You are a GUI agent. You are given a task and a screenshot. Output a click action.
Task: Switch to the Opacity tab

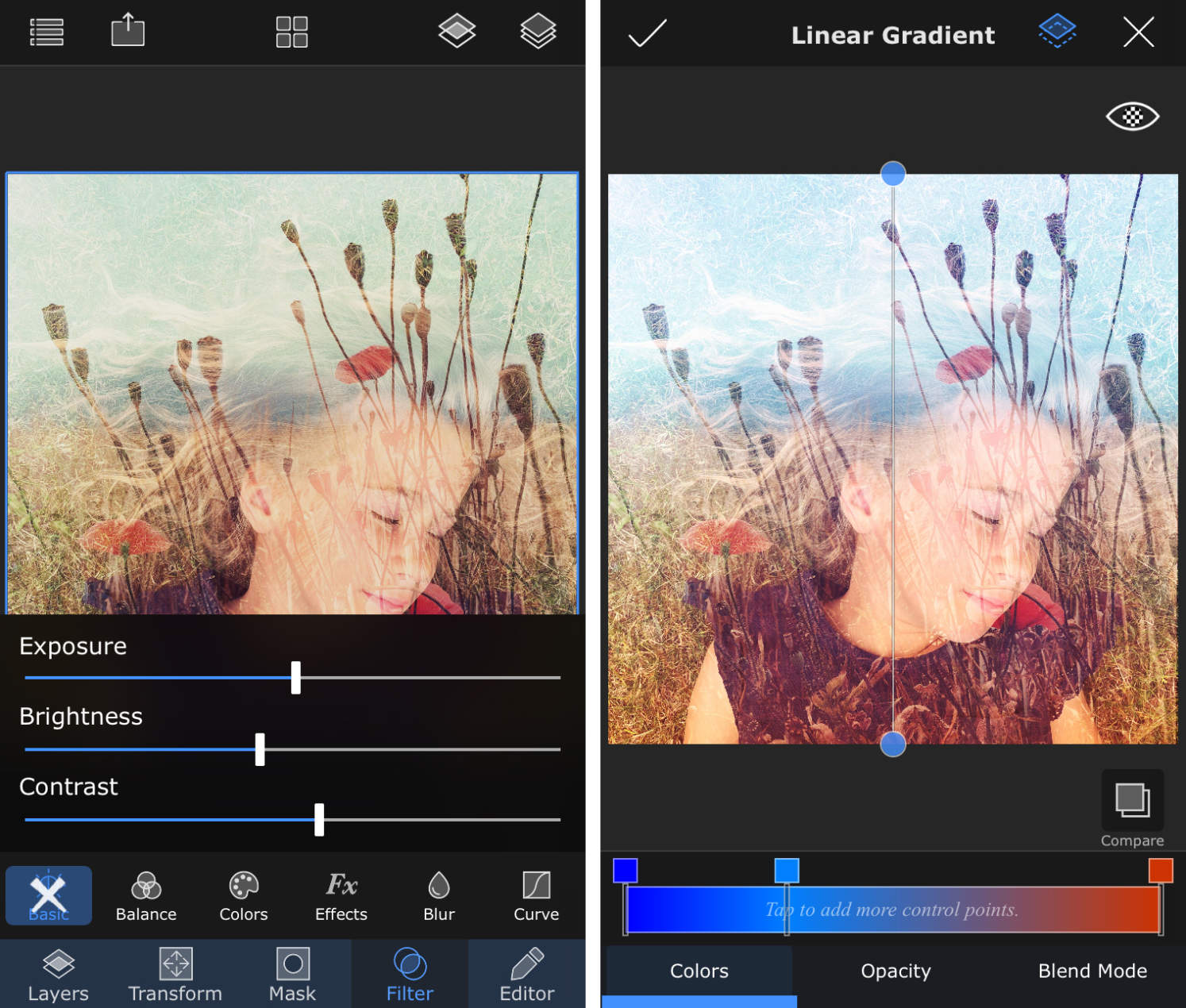tap(895, 971)
